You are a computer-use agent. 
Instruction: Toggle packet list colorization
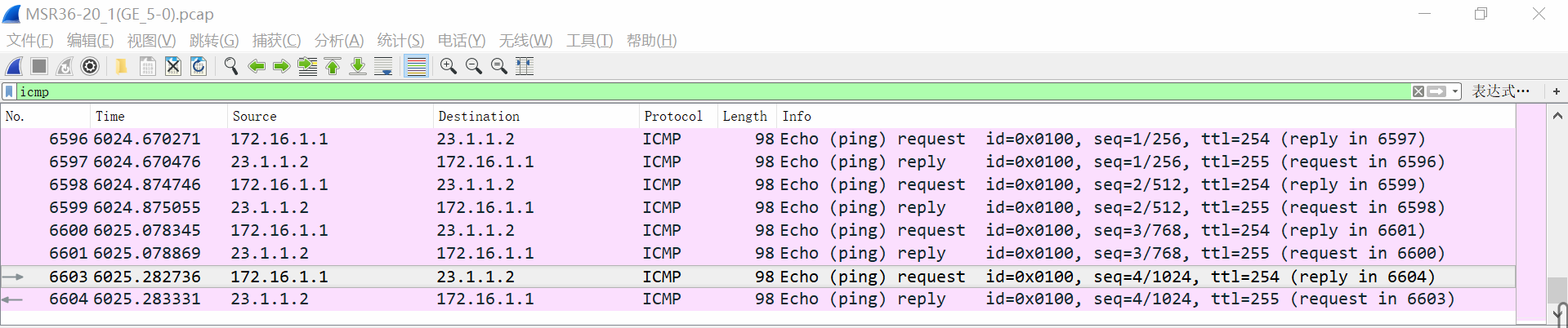[417, 66]
